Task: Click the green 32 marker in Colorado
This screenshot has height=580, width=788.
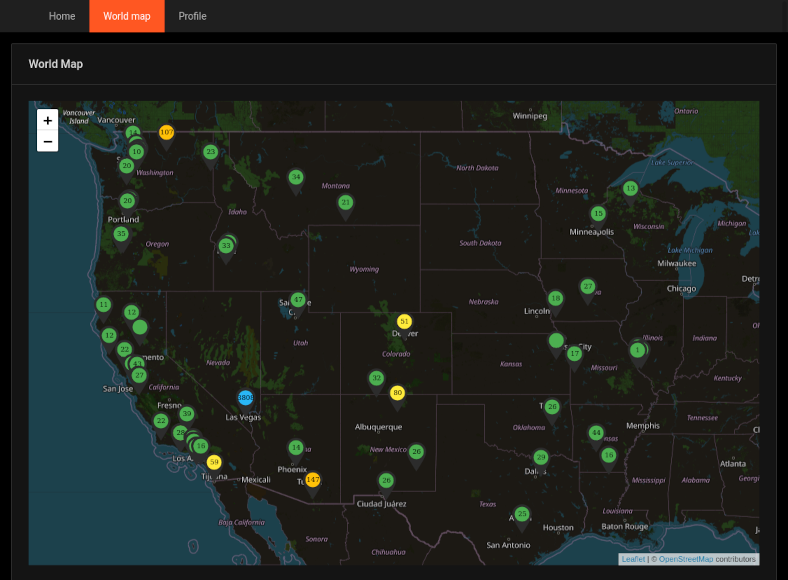Action: pos(376,378)
